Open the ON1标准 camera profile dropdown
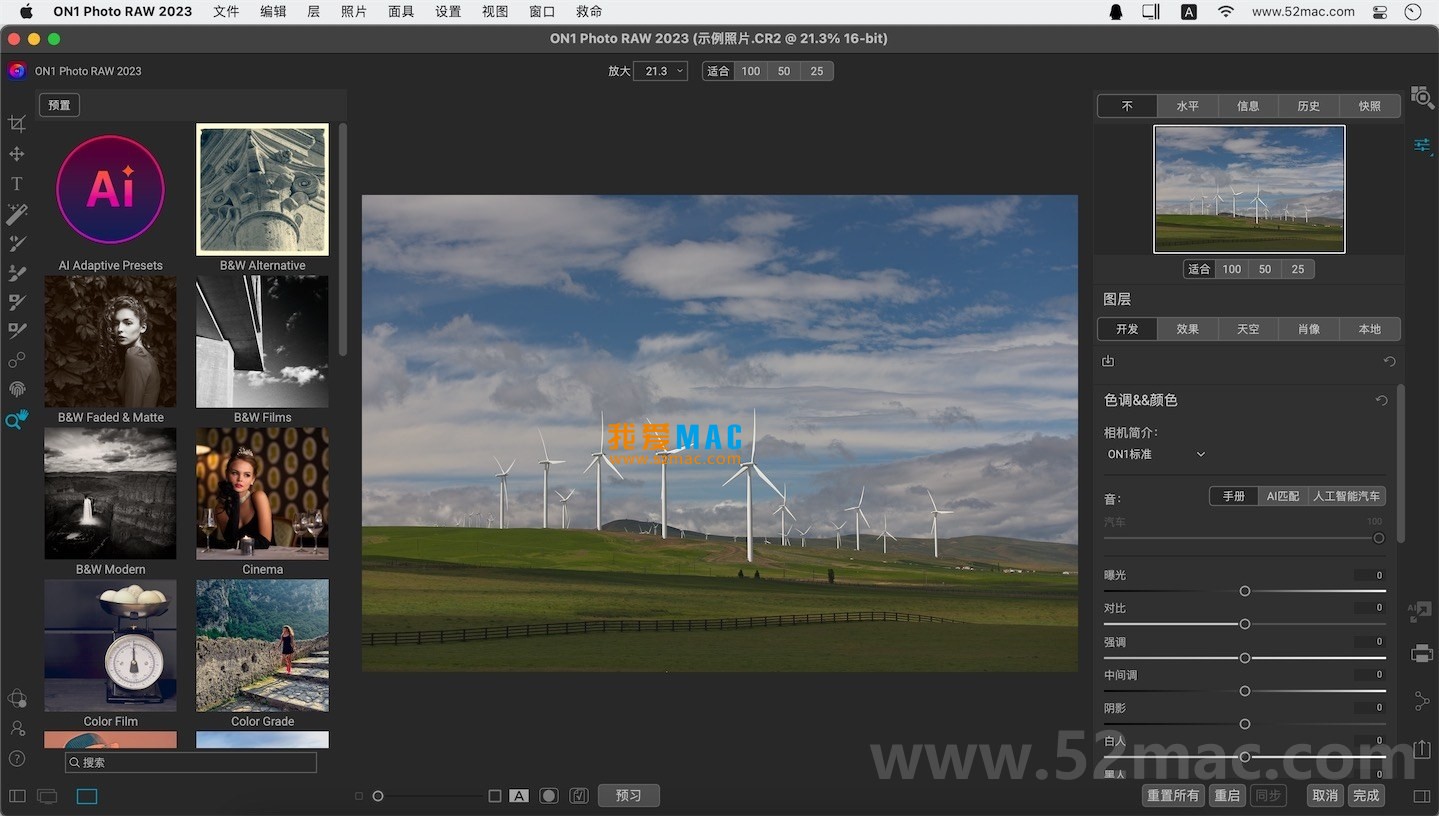 point(1156,454)
